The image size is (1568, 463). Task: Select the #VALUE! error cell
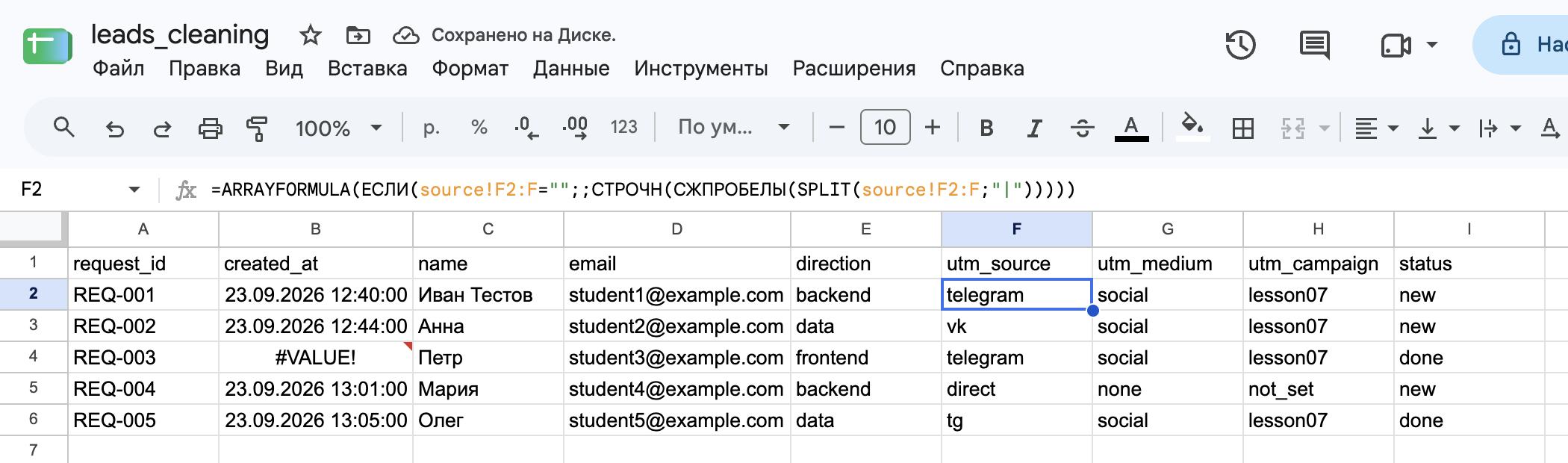click(x=316, y=358)
